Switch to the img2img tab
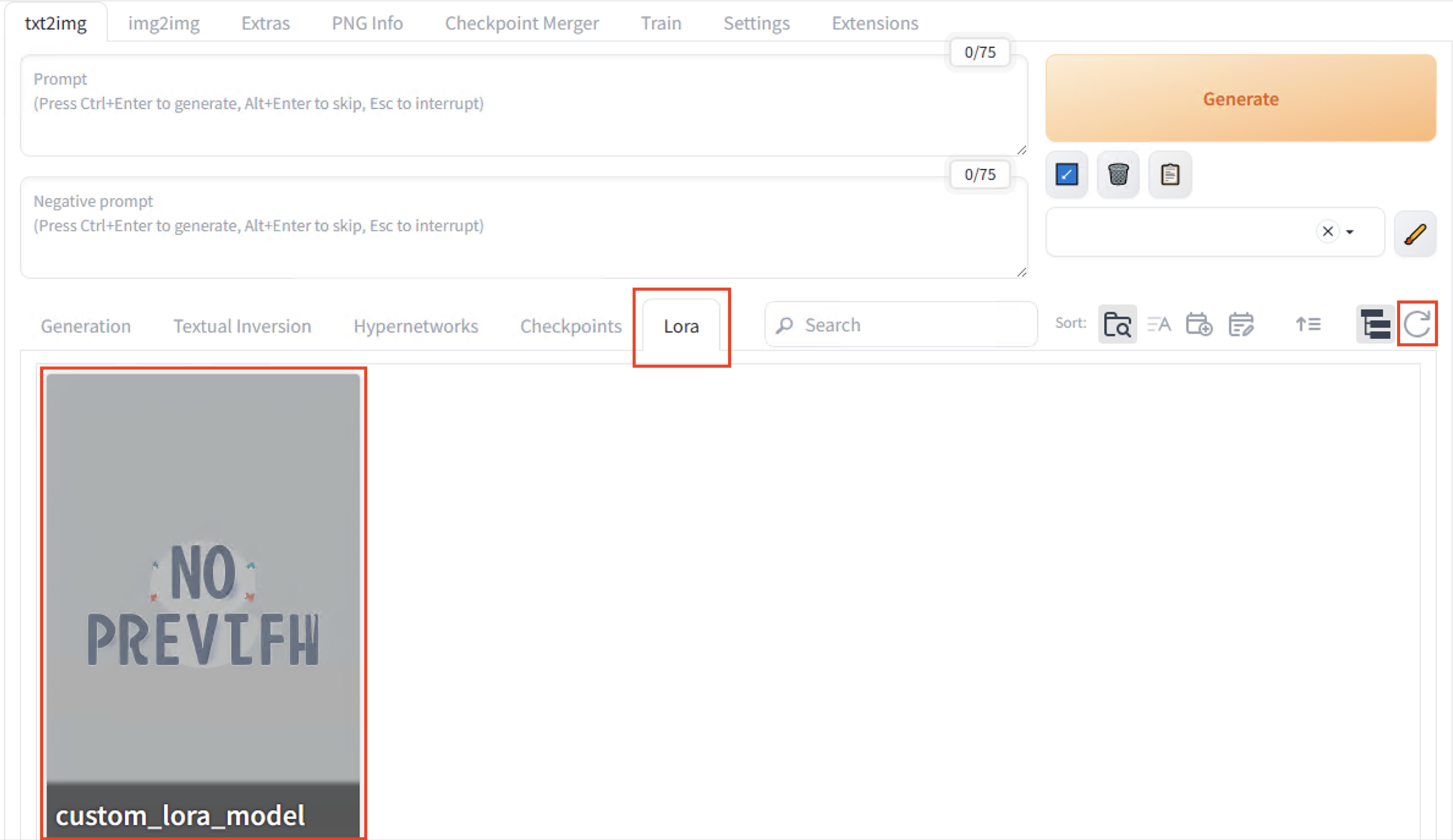1453x840 pixels. tap(163, 23)
